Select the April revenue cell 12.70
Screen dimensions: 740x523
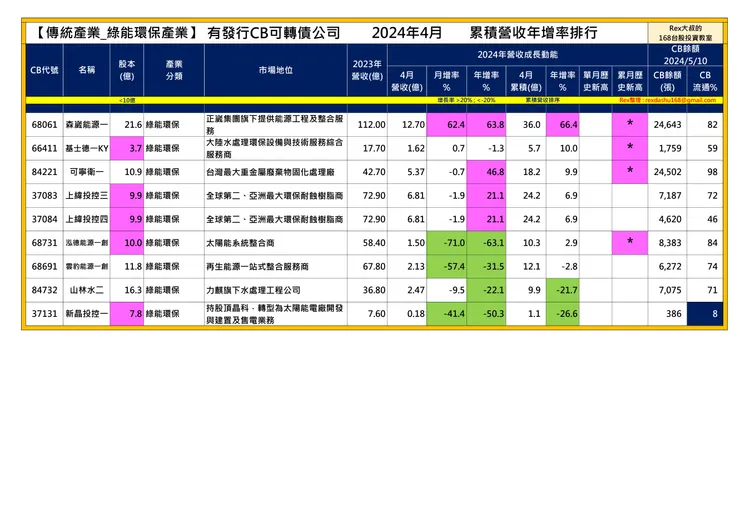[x=407, y=125]
